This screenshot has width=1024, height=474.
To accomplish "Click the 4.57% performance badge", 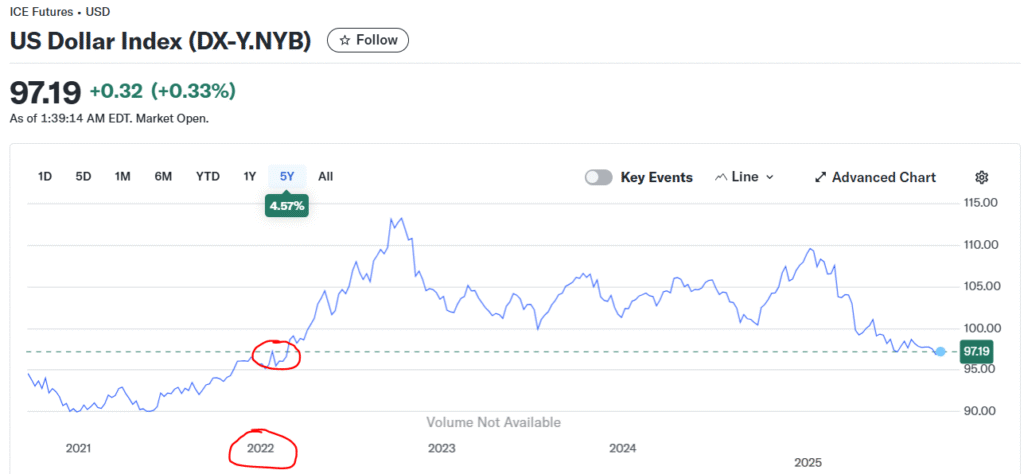I will [285, 206].
